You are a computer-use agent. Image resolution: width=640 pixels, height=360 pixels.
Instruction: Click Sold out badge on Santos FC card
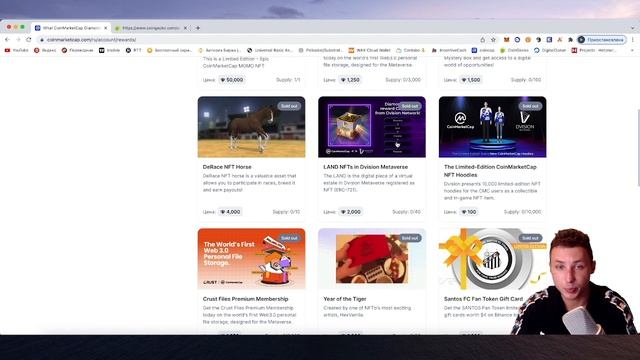coord(531,238)
